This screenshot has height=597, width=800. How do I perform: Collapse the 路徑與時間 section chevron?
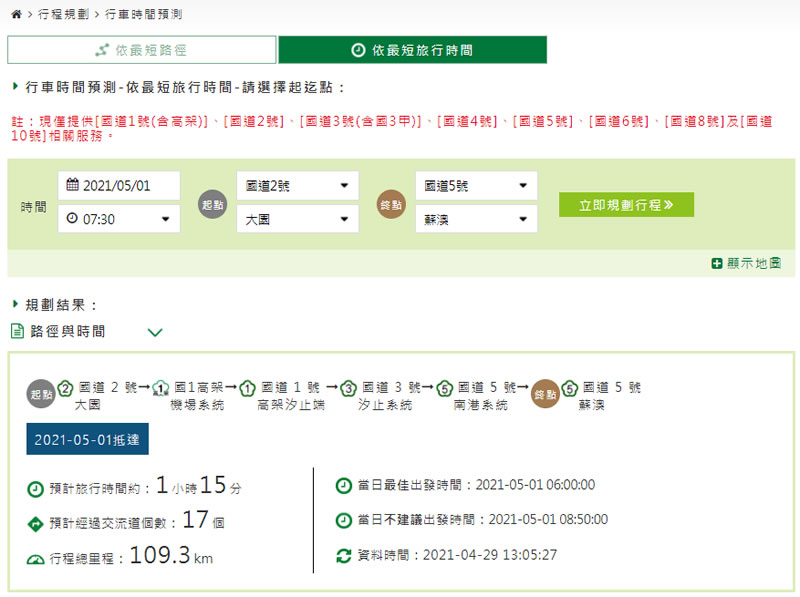coord(155,332)
